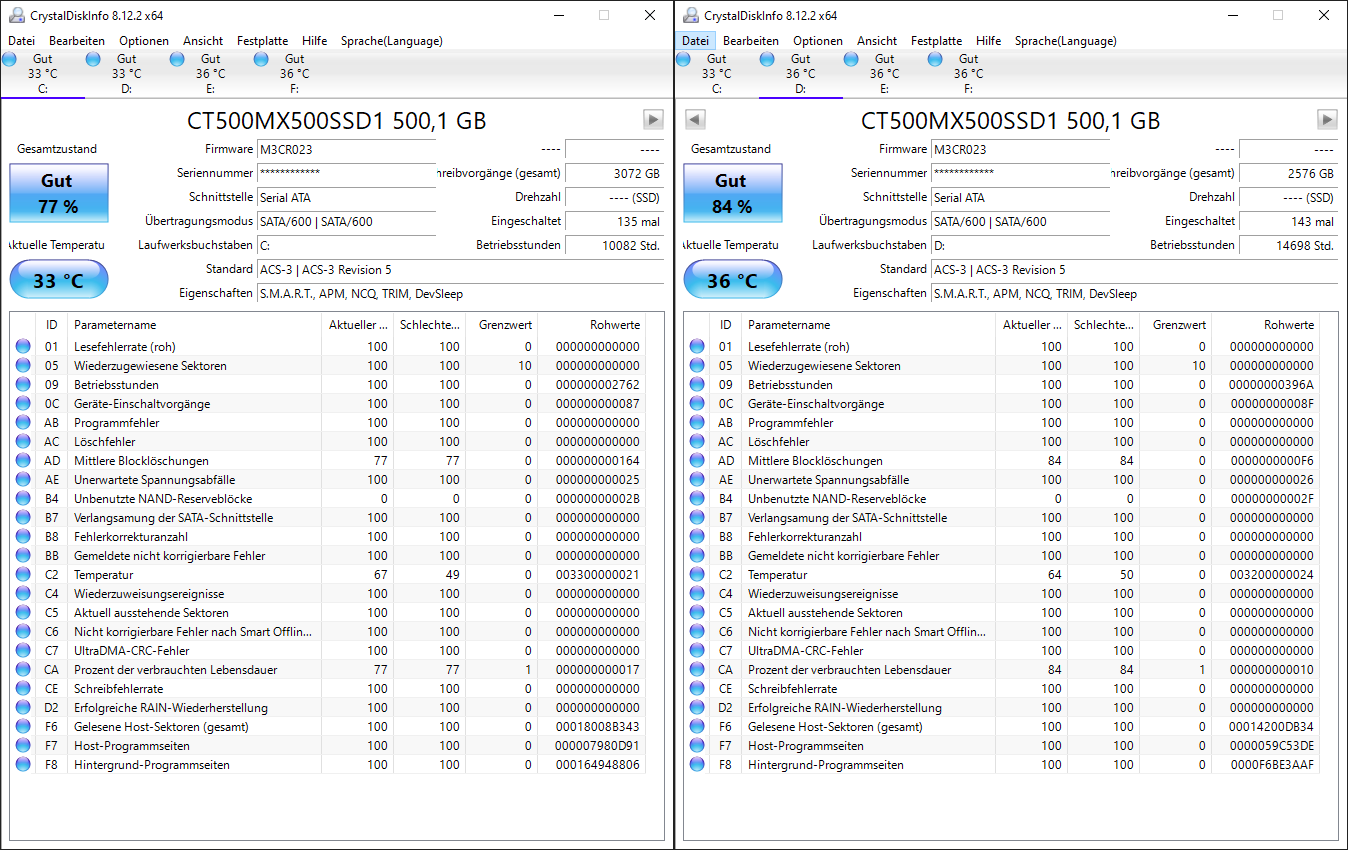The width and height of the screenshot is (1348, 850).
Task: Open the Bearbeiten menu in the left window
Action: coord(77,41)
